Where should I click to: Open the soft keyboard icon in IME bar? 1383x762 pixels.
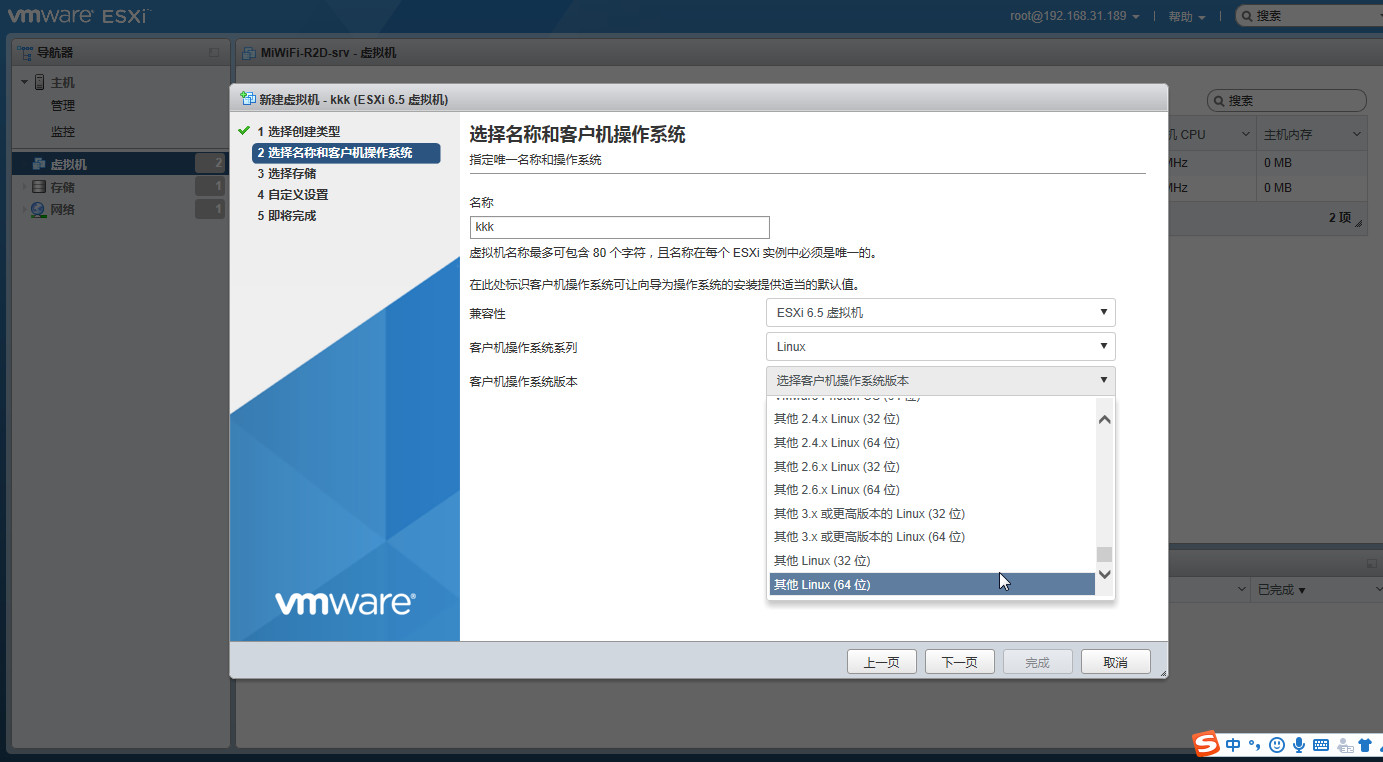[1320, 745]
